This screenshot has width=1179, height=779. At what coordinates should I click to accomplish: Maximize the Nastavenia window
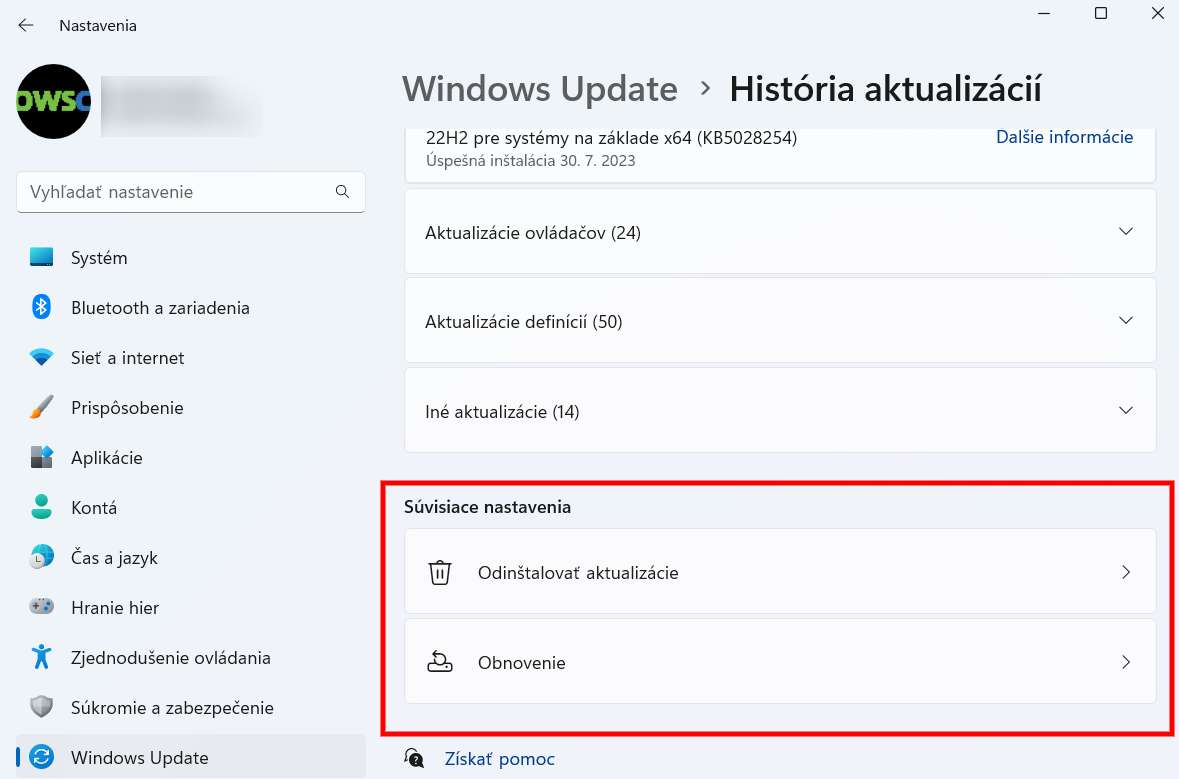pos(1101,14)
